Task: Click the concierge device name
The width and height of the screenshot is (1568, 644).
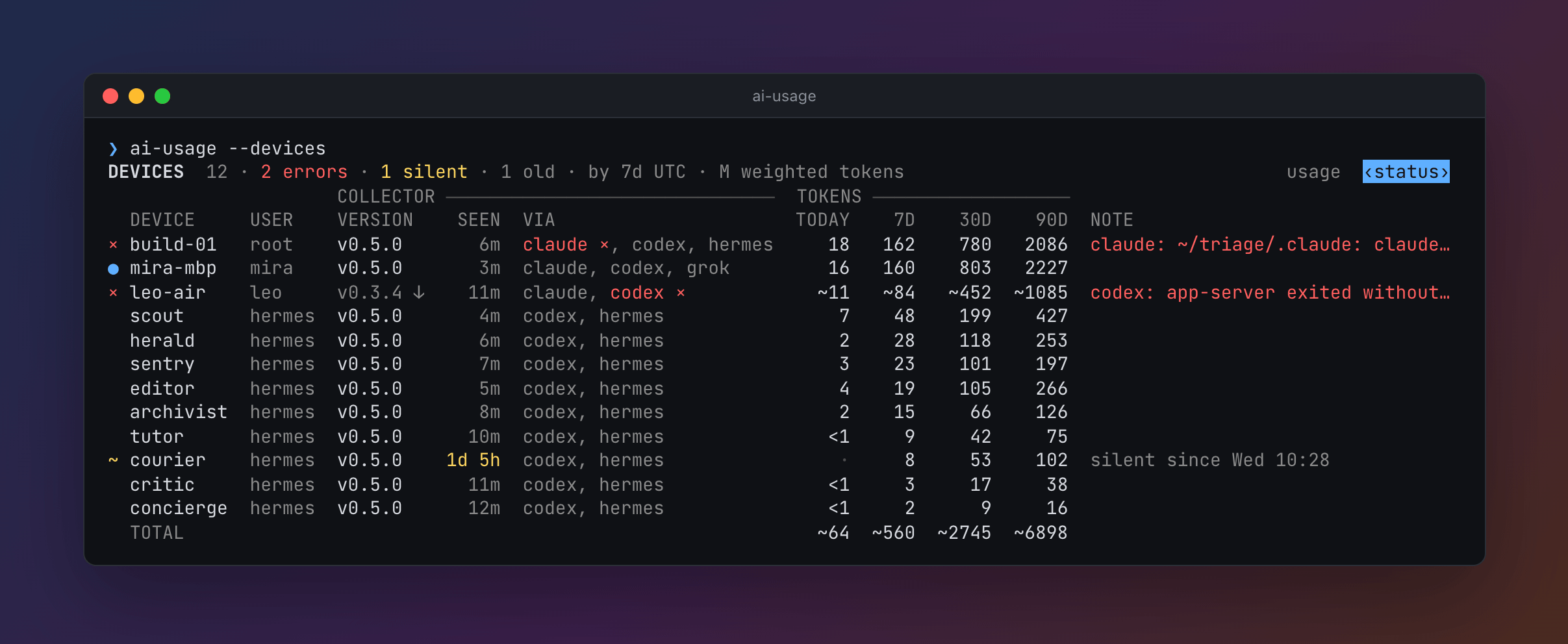Action: (x=179, y=508)
